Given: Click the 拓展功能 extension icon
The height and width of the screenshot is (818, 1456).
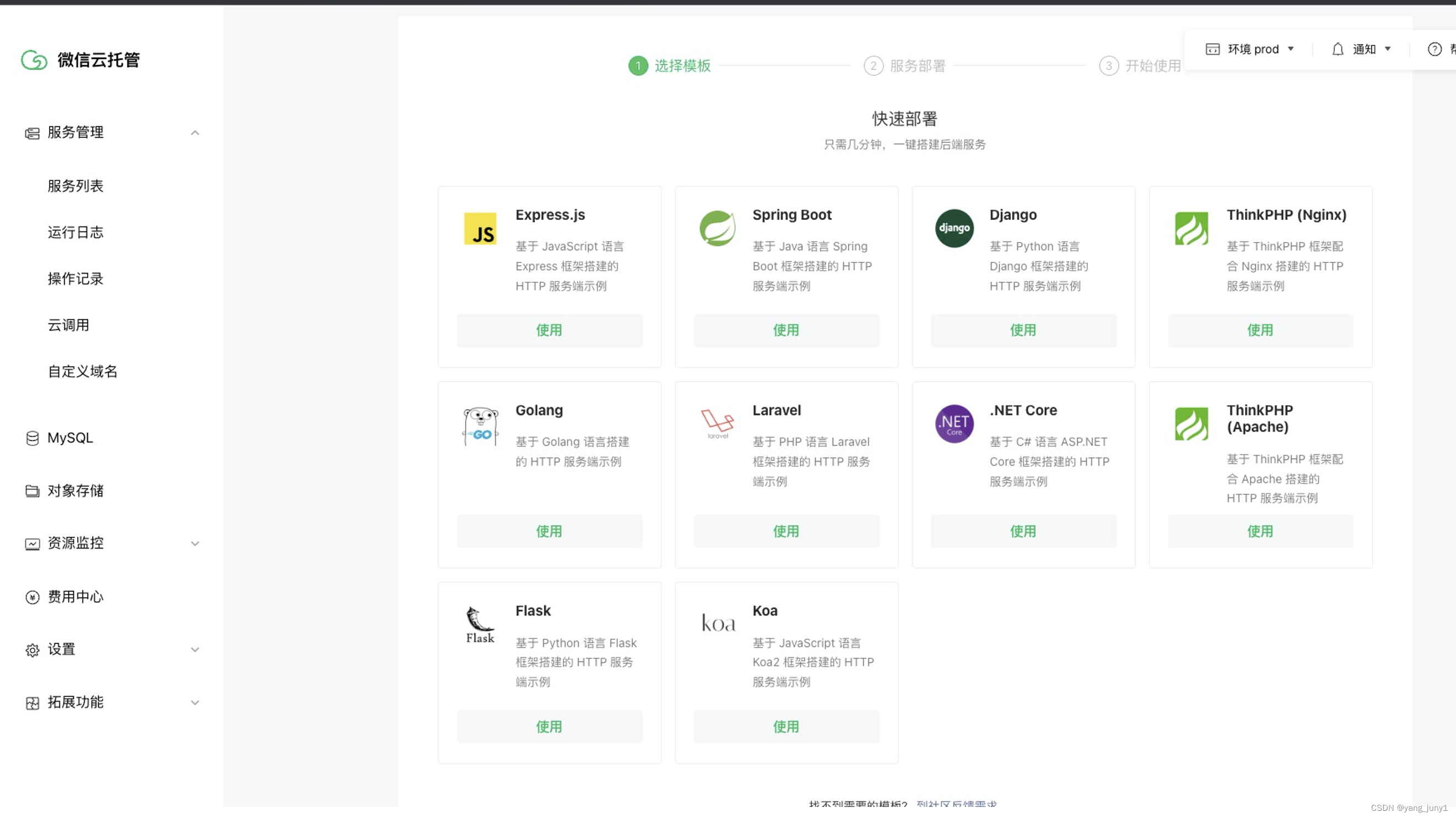Looking at the screenshot, I should pos(32,703).
